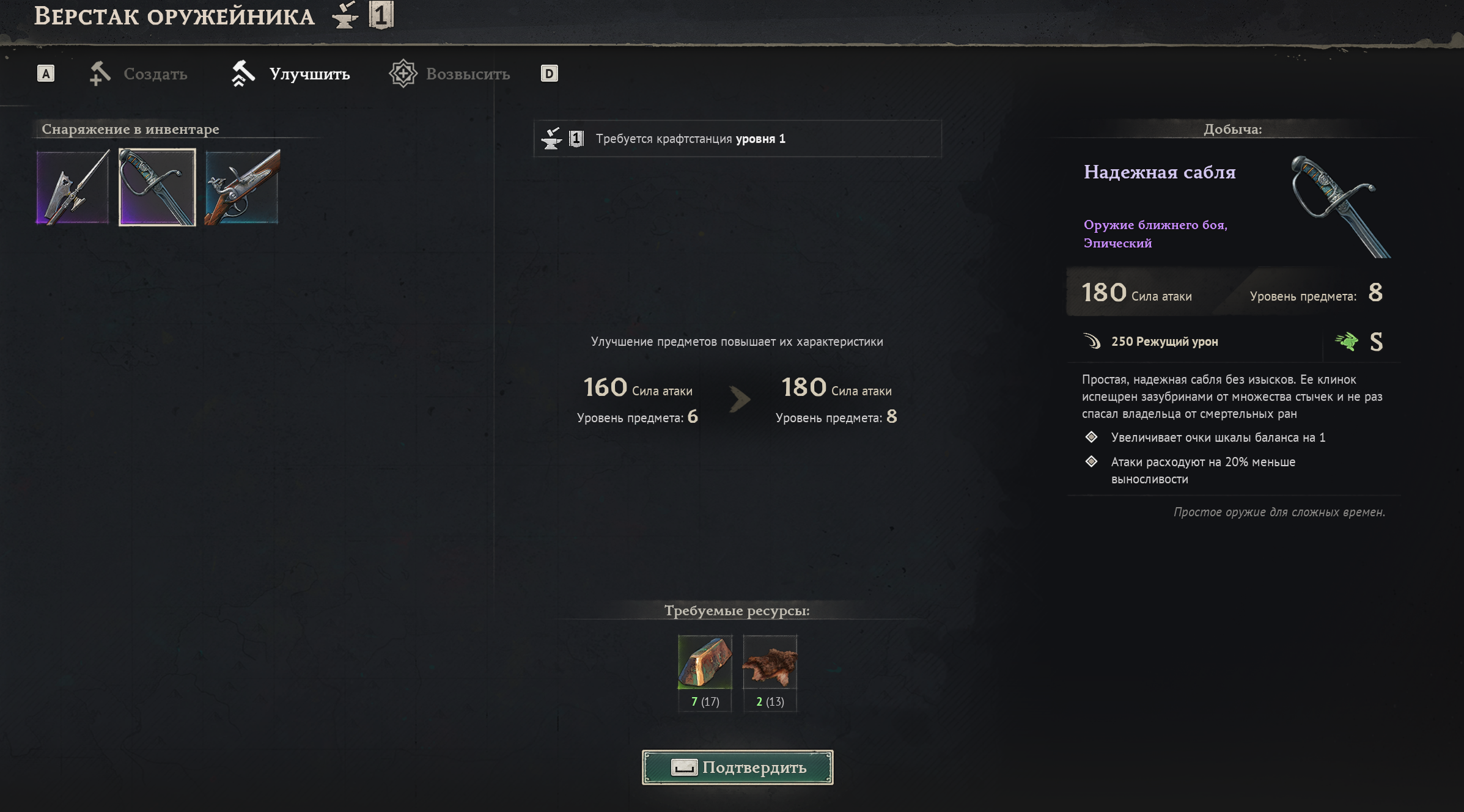Click the green agility scaling icon
The height and width of the screenshot is (812, 1464).
click(1346, 341)
